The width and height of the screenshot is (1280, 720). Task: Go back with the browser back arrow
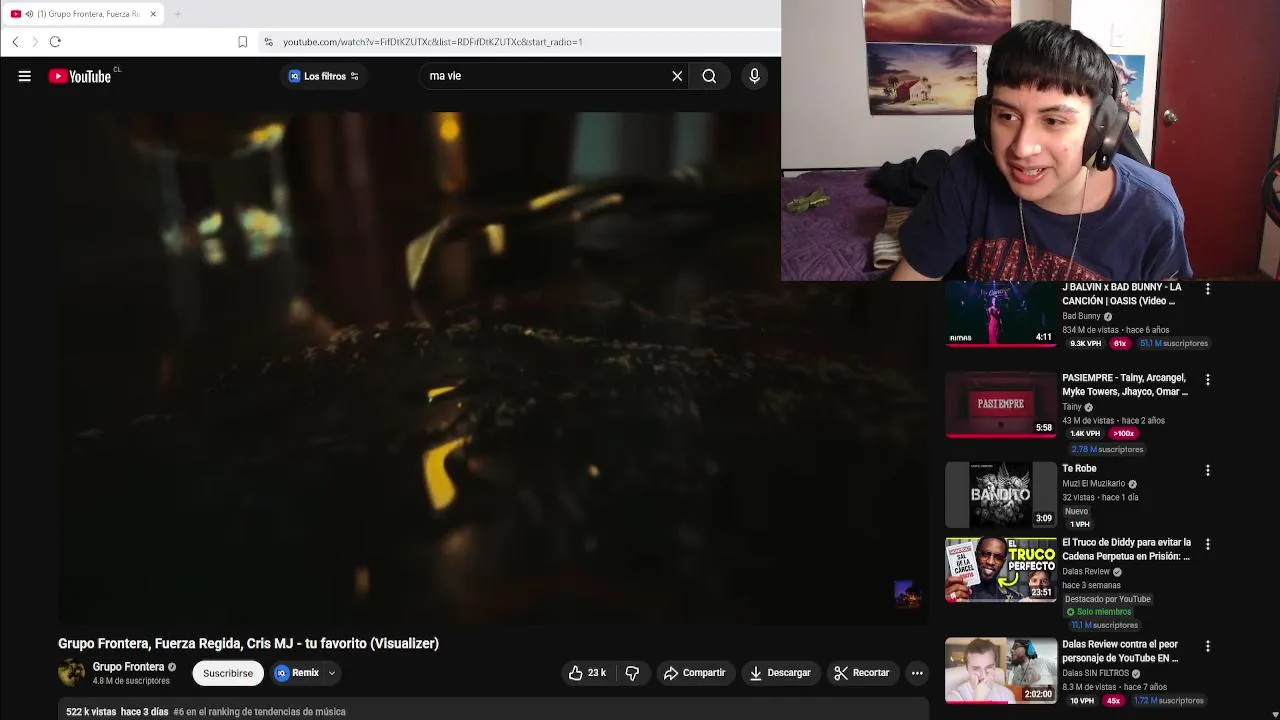click(15, 42)
